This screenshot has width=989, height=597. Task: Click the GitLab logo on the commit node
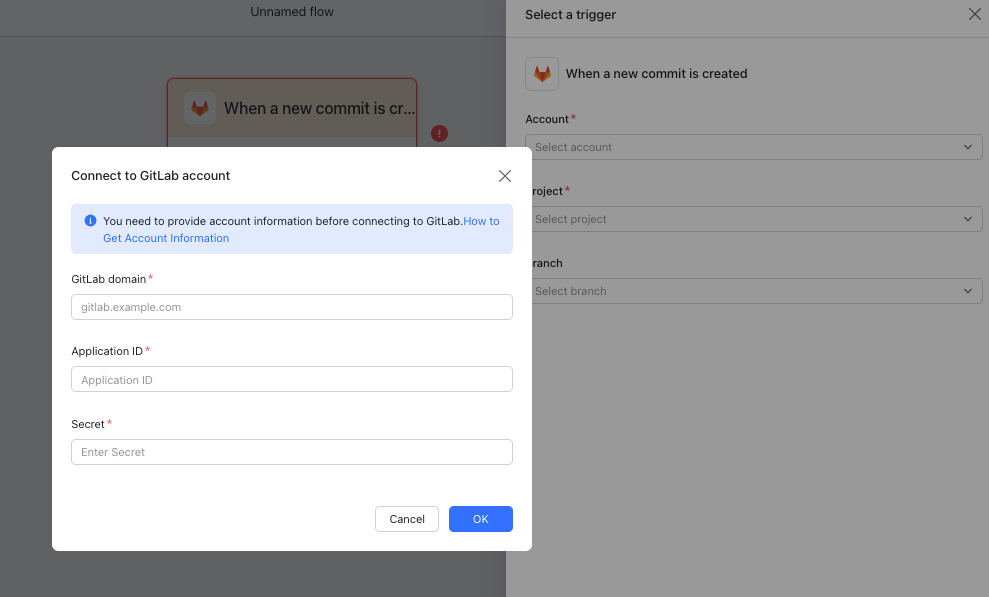click(199, 107)
